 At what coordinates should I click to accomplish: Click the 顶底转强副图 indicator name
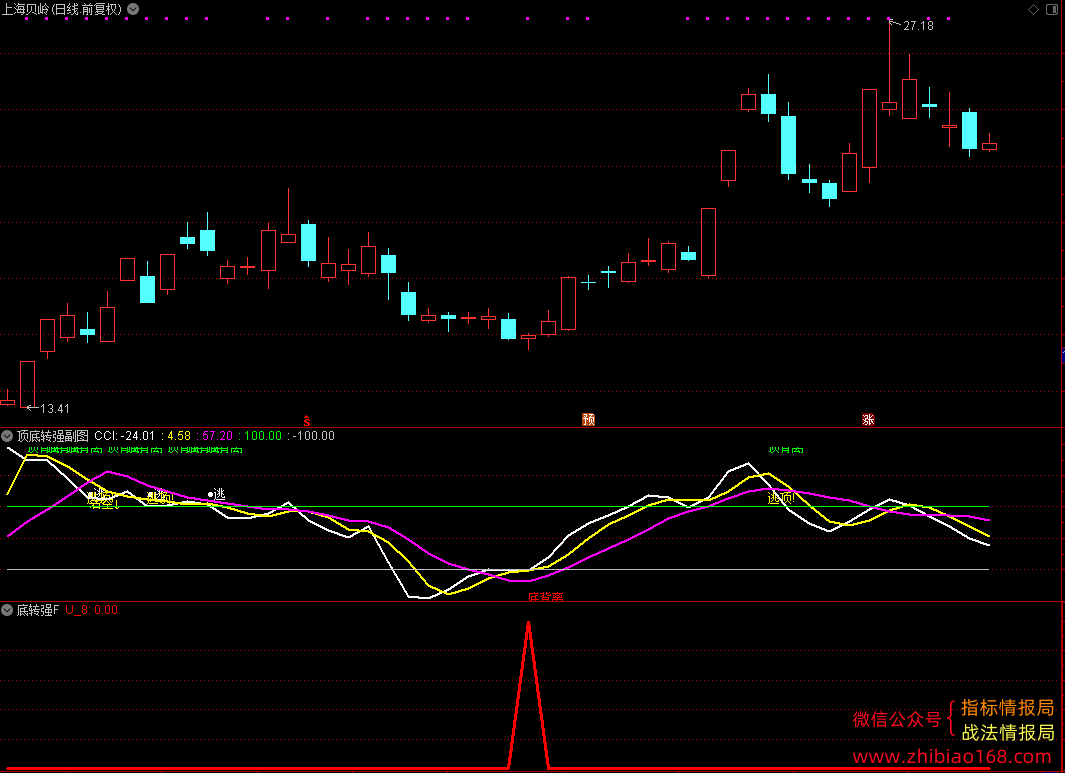(x=53, y=436)
